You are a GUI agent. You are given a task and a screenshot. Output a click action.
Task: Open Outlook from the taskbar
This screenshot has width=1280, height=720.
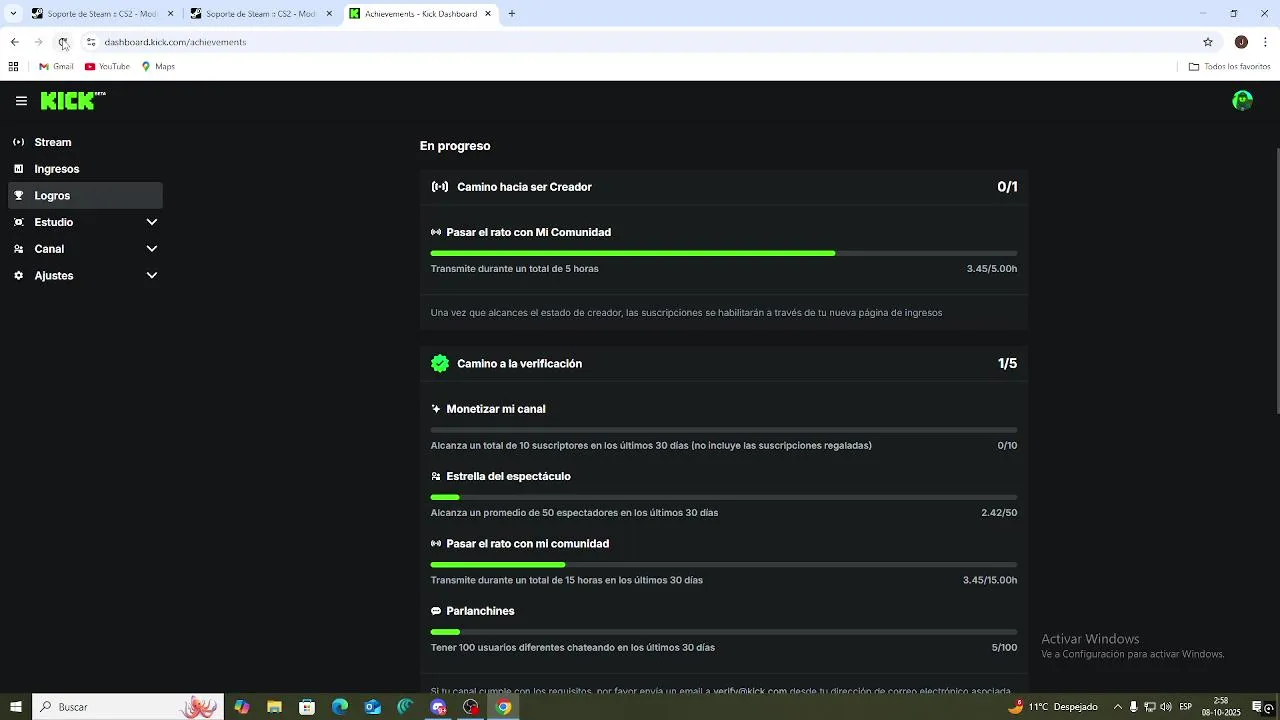coord(372,707)
